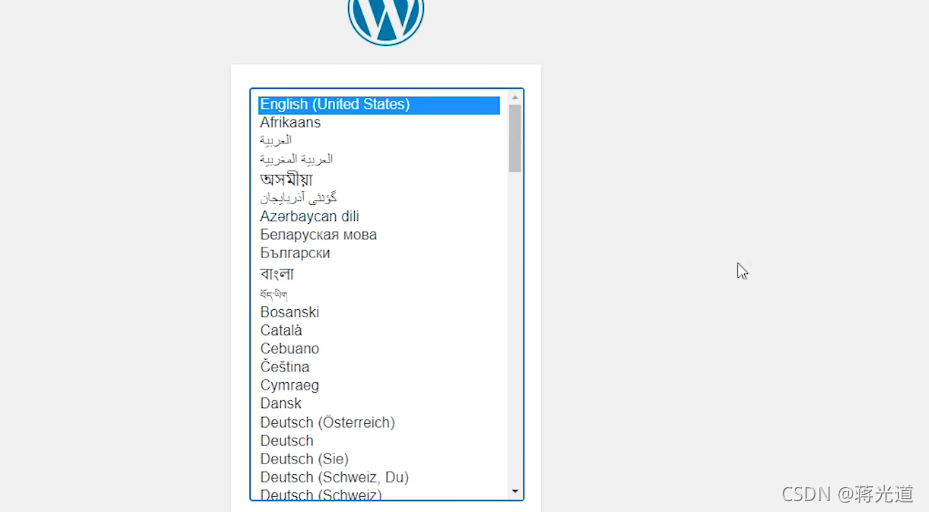
Task: Select the Arabic language option below Afrikaans
Action: point(276,140)
